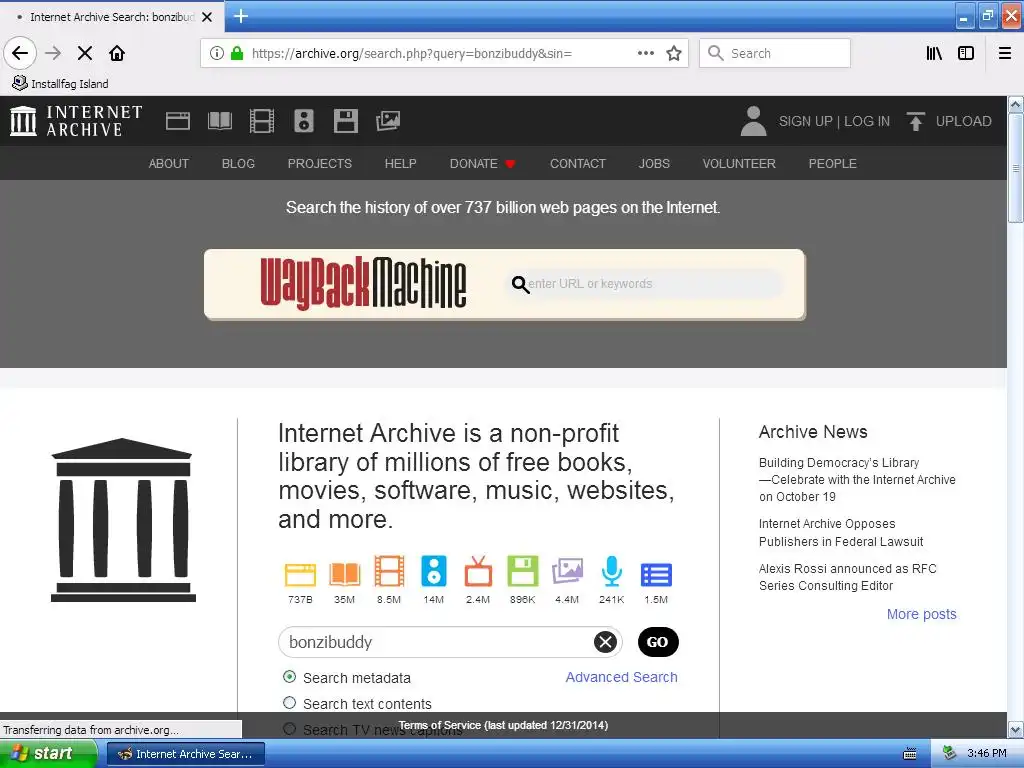This screenshot has height=768, width=1024.
Task: Open a new tab with plus button
Action: click(241, 16)
